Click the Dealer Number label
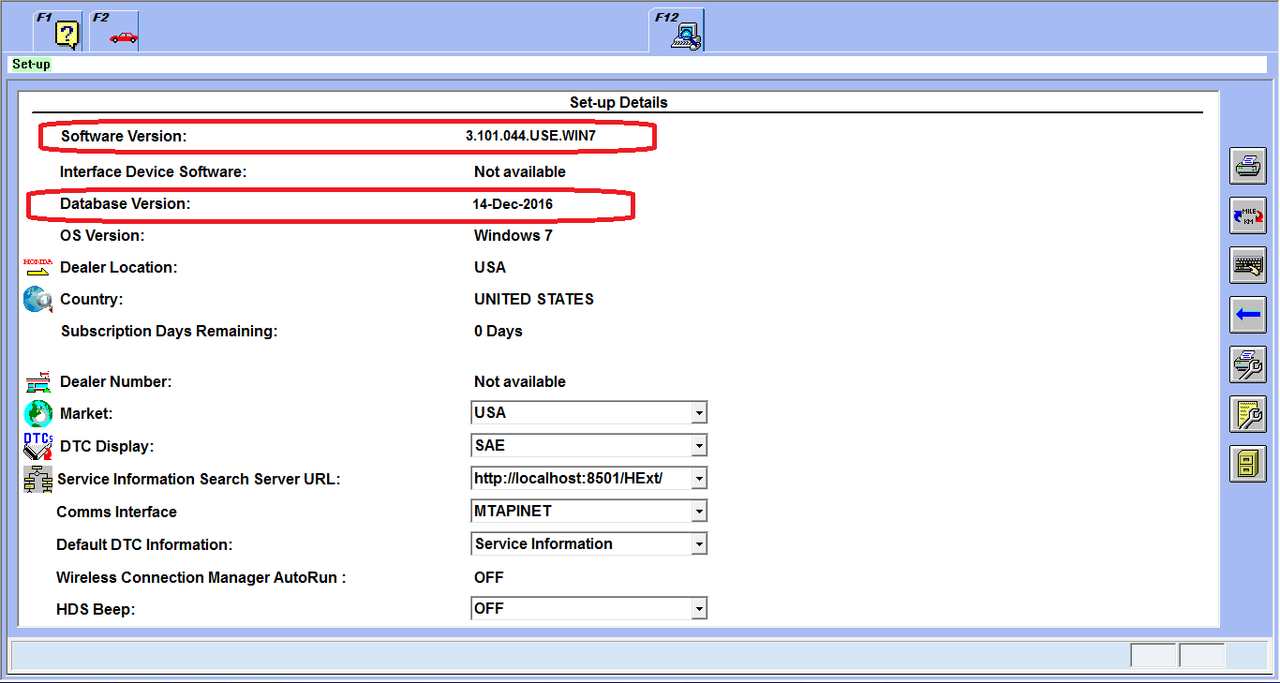Viewport: 1280px width, 683px height. [116, 382]
